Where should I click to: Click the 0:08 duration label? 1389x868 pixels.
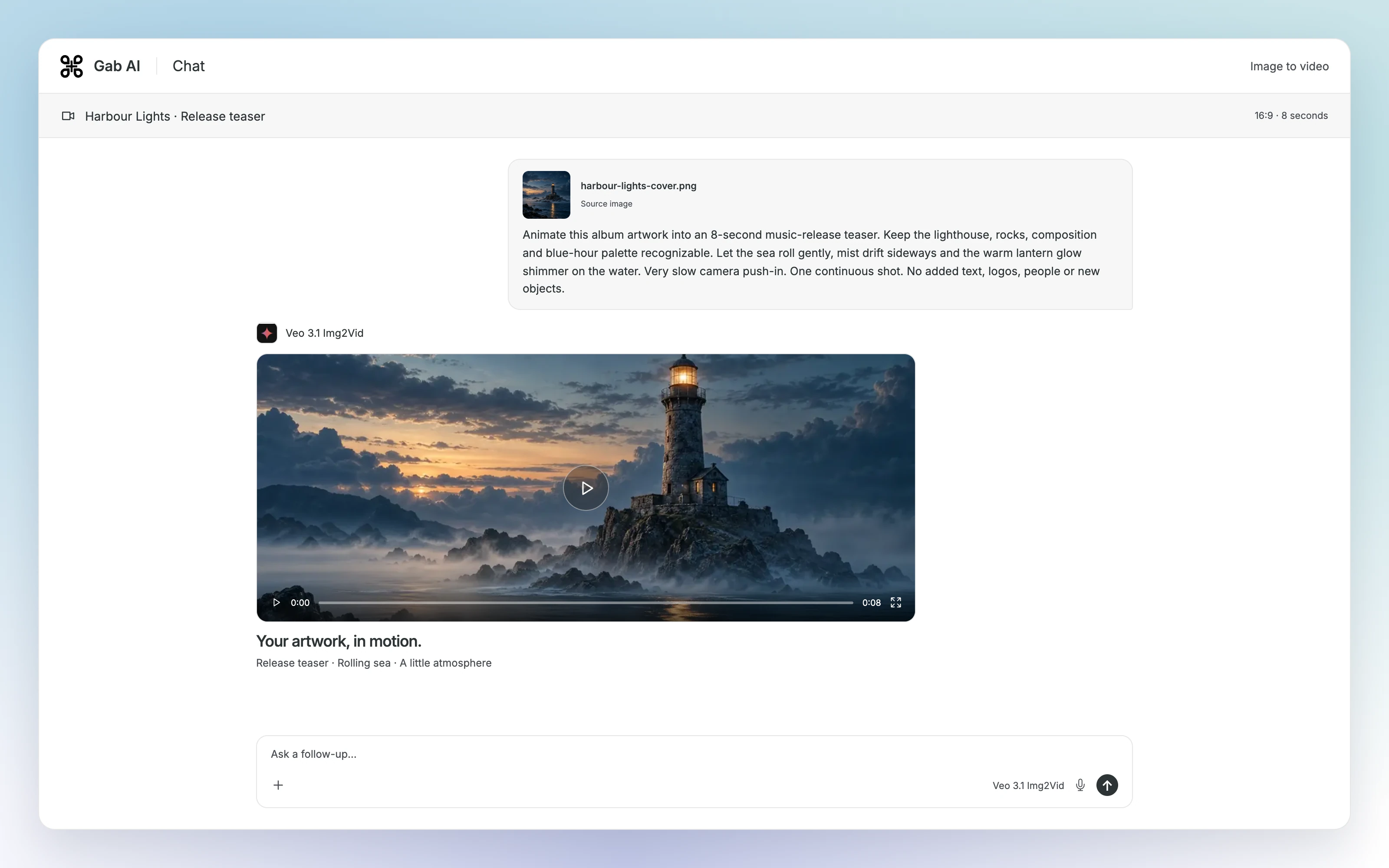[871, 602]
